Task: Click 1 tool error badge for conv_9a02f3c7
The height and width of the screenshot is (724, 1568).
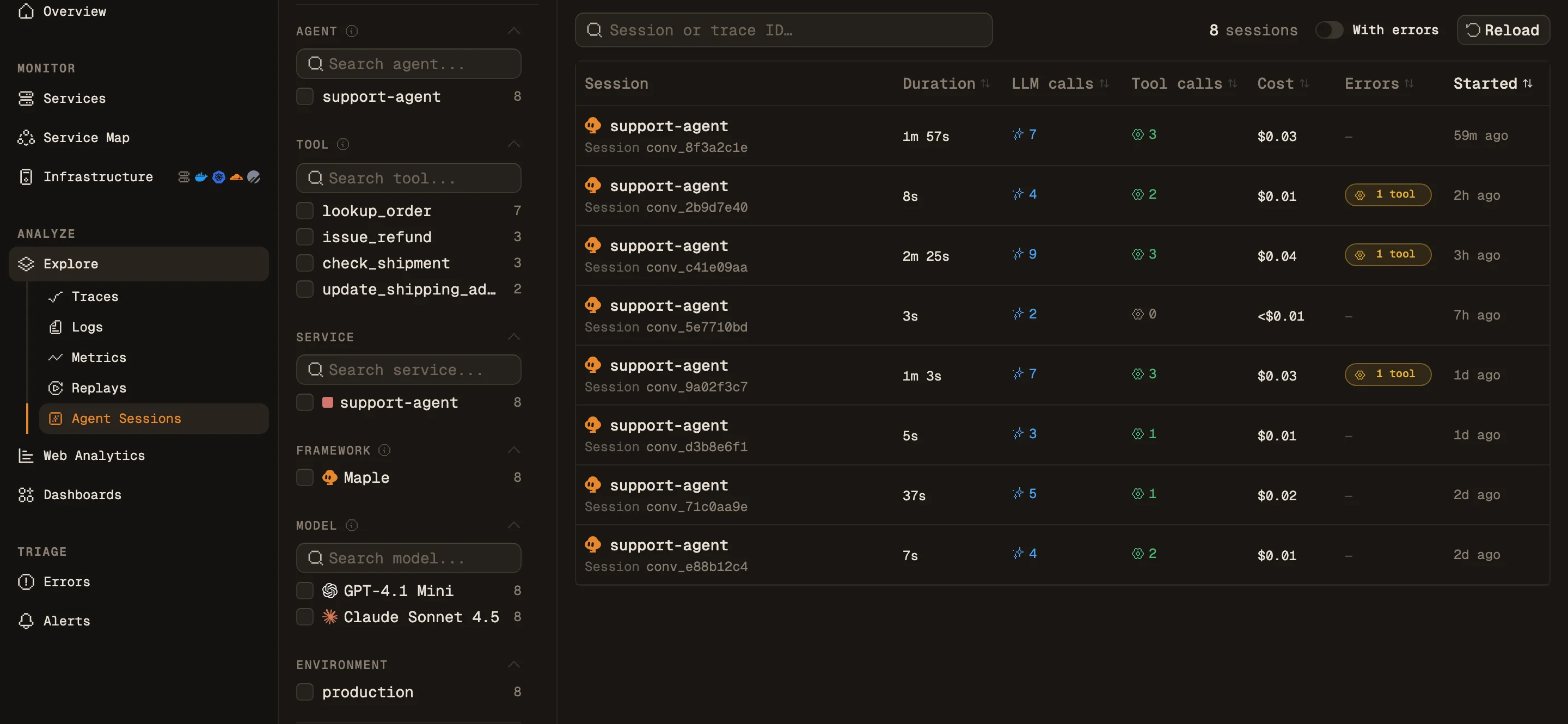Action: pos(1388,374)
